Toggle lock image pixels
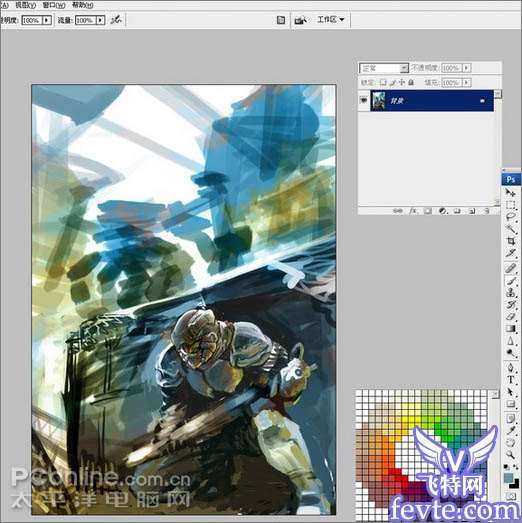The width and height of the screenshot is (522, 523). [393, 82]
